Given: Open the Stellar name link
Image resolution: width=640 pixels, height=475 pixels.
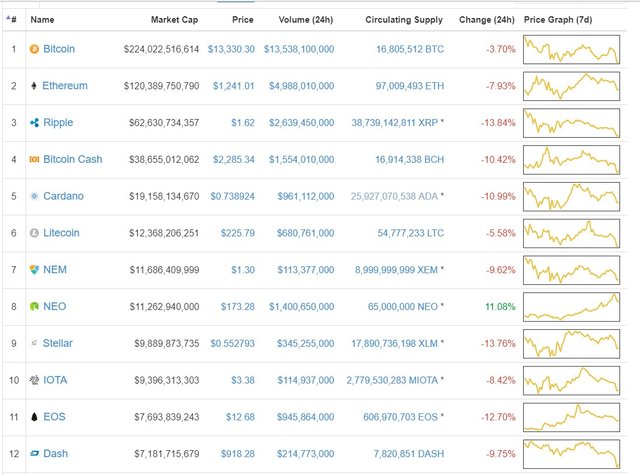Looking at the screenshot, I should [x=58, y=343].
